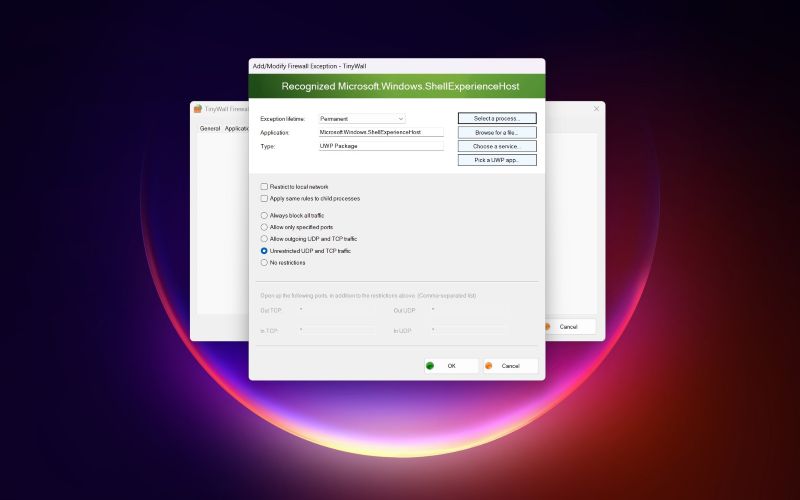Click the dialog title Add/Modify Firewall Exception
Viewport: 800px width, 500px height.
tap(310, 66)
